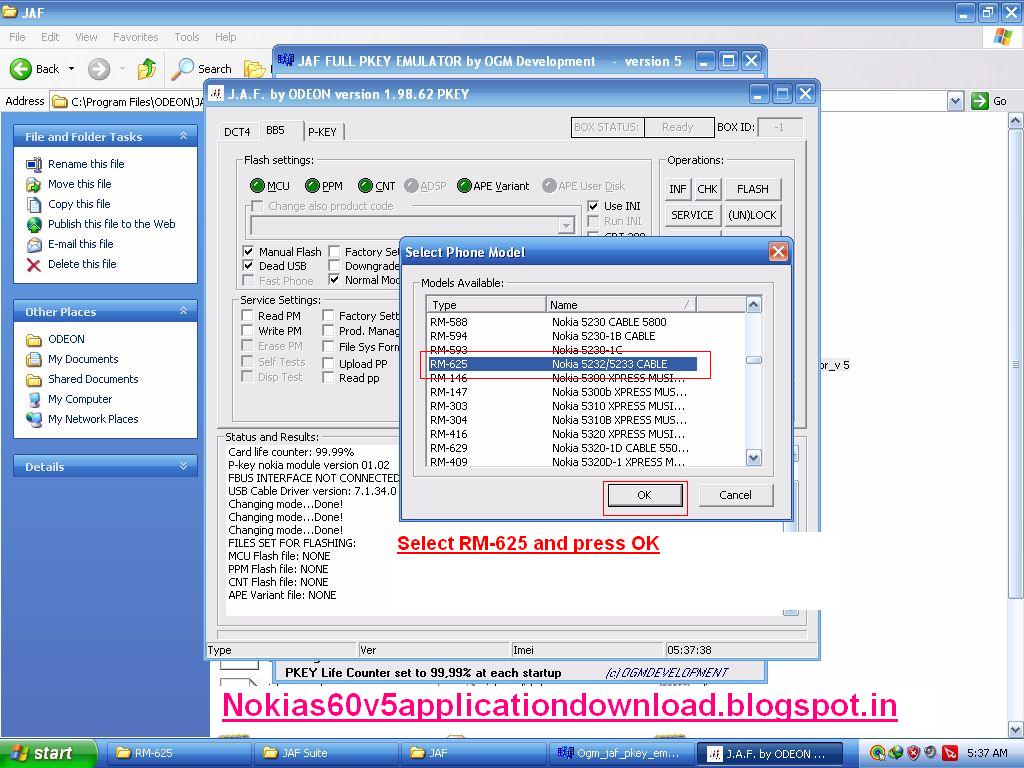Open the address bar dropdown

tap(955, 101)
